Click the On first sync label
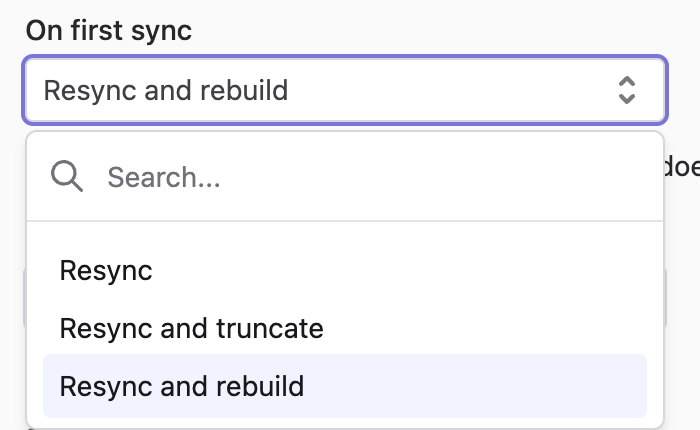This screenshot has width=700, height=430. point(109,30)
